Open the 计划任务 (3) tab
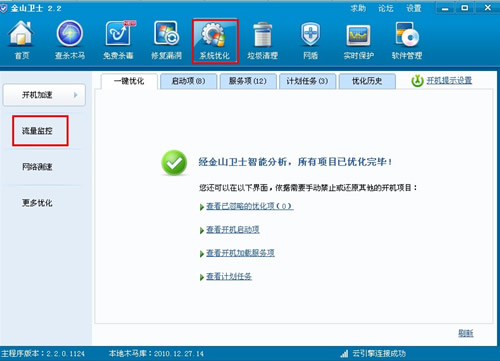Screen dimensions: 500x361 coord(307,81)
